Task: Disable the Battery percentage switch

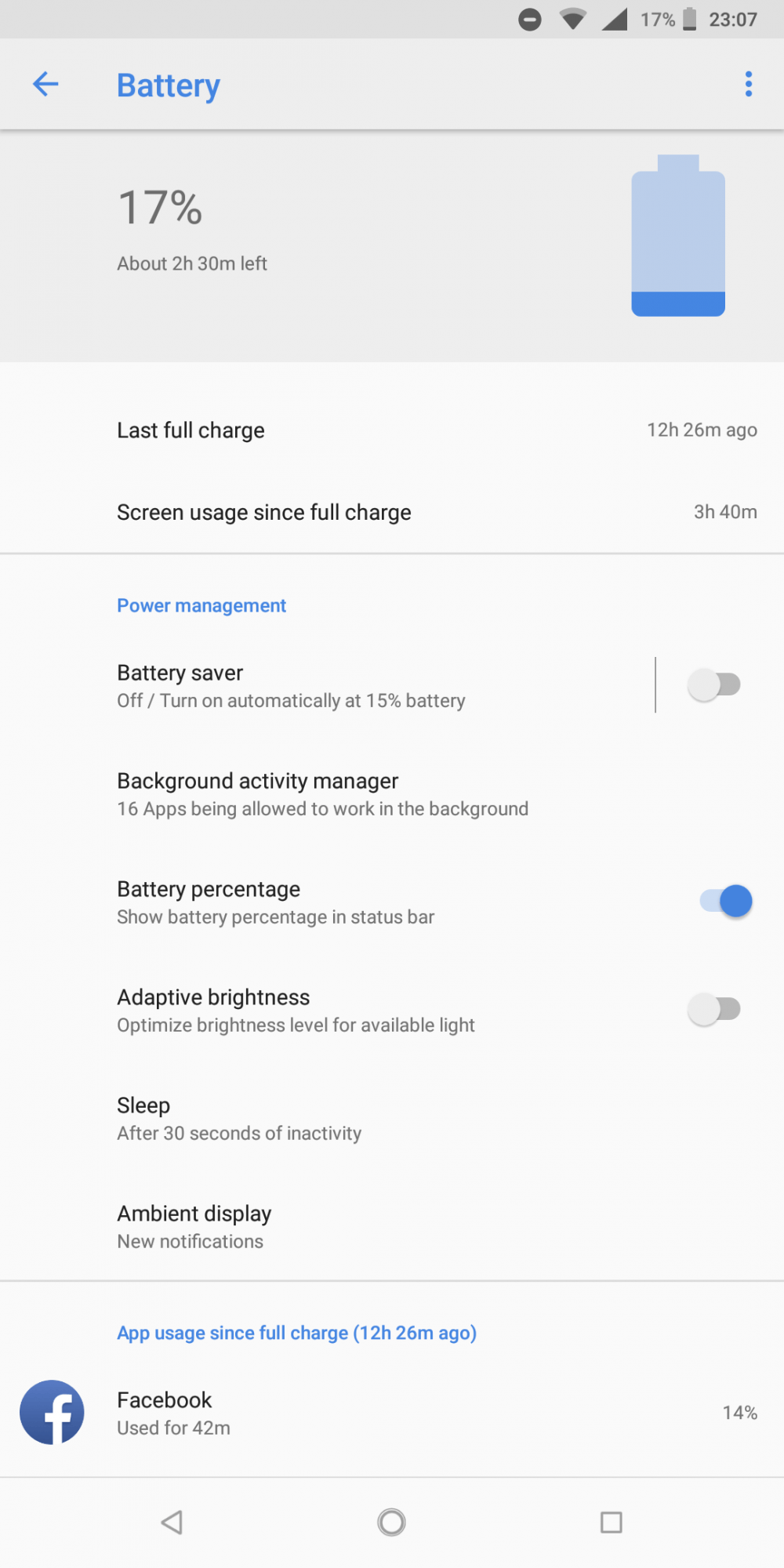Action: (x=726, y=902)
